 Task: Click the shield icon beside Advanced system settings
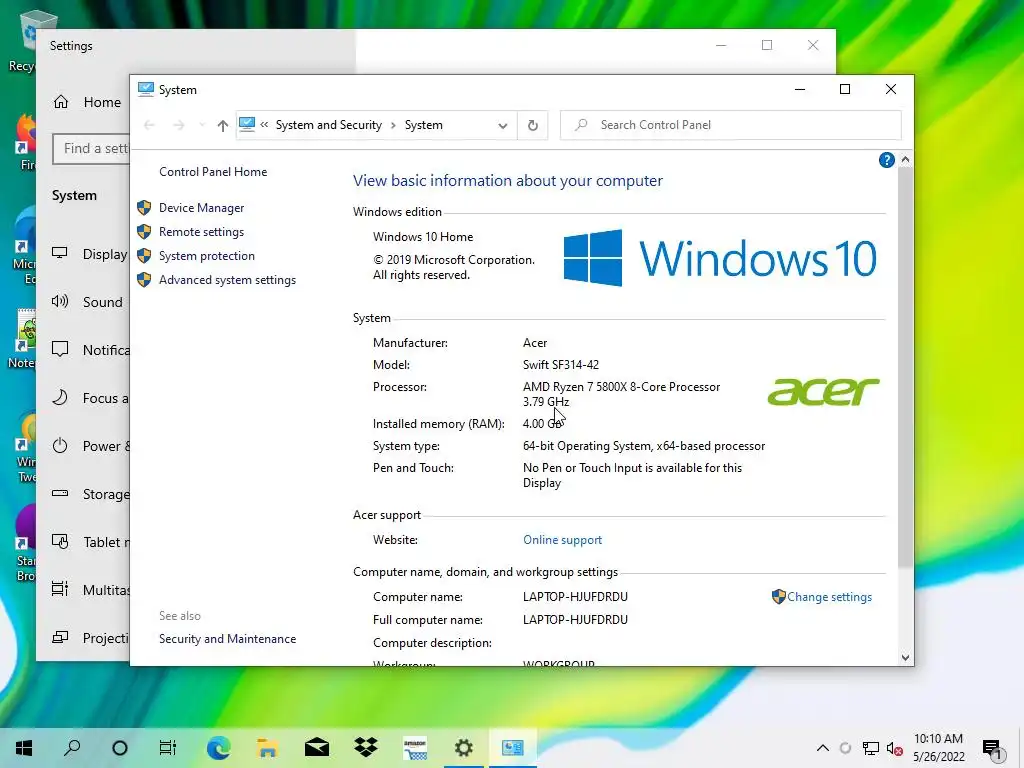point(144,280)
